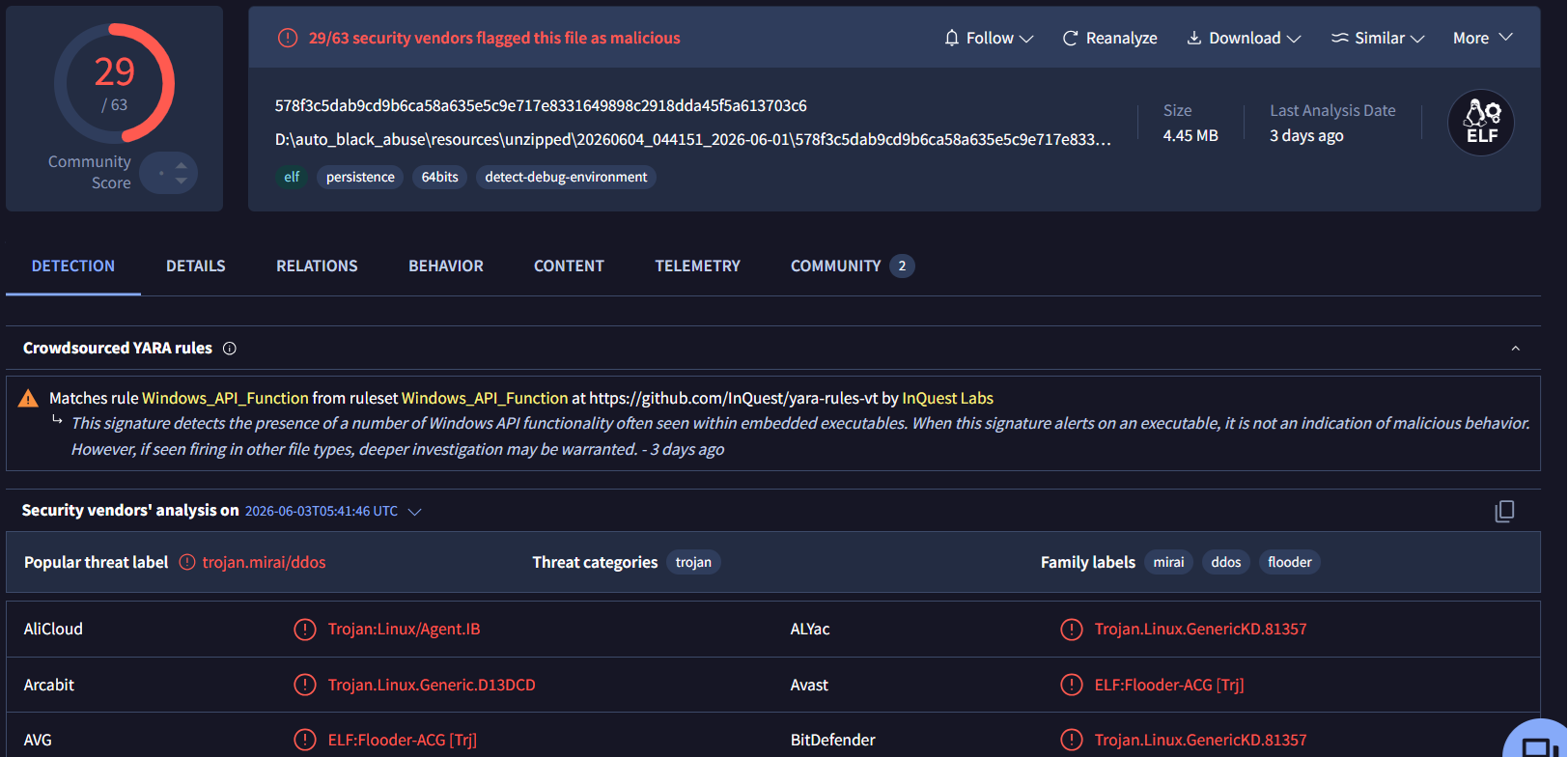Go to the RELATIONS tab
The width and height of the screenshot is (1568, 757).
[317, 266]
